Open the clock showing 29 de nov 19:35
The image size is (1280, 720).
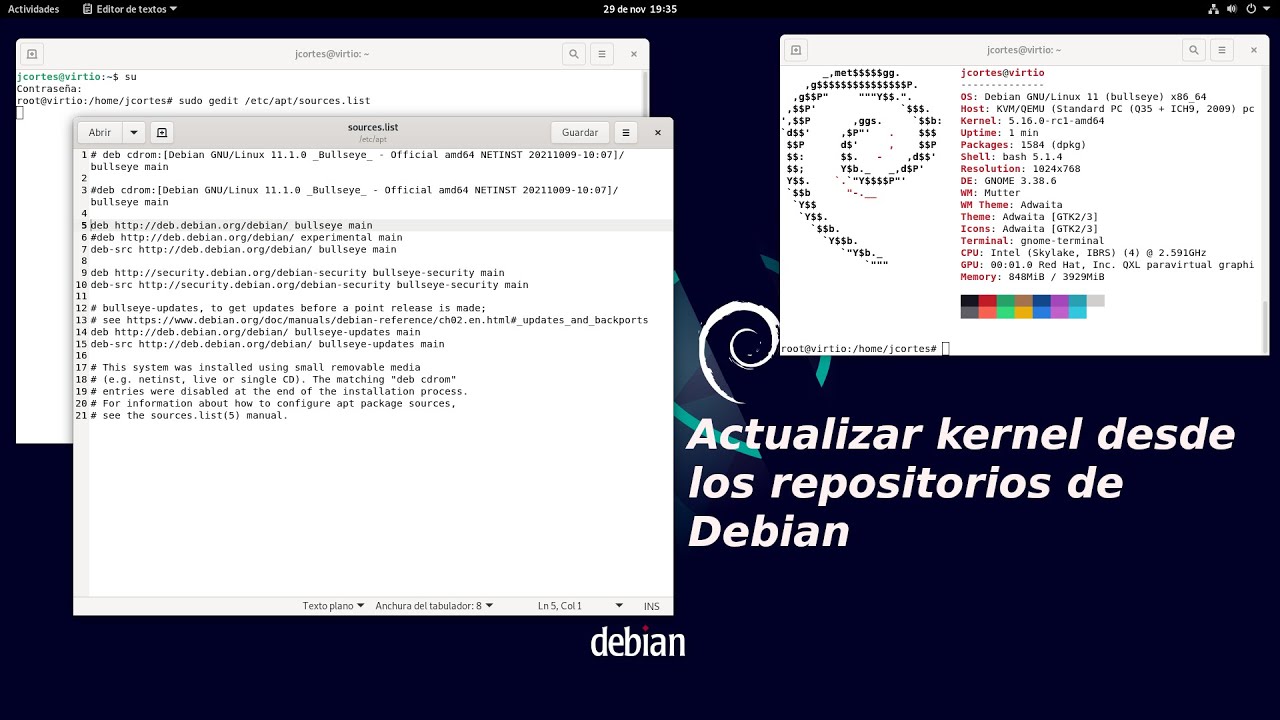(x=640, y=9)
